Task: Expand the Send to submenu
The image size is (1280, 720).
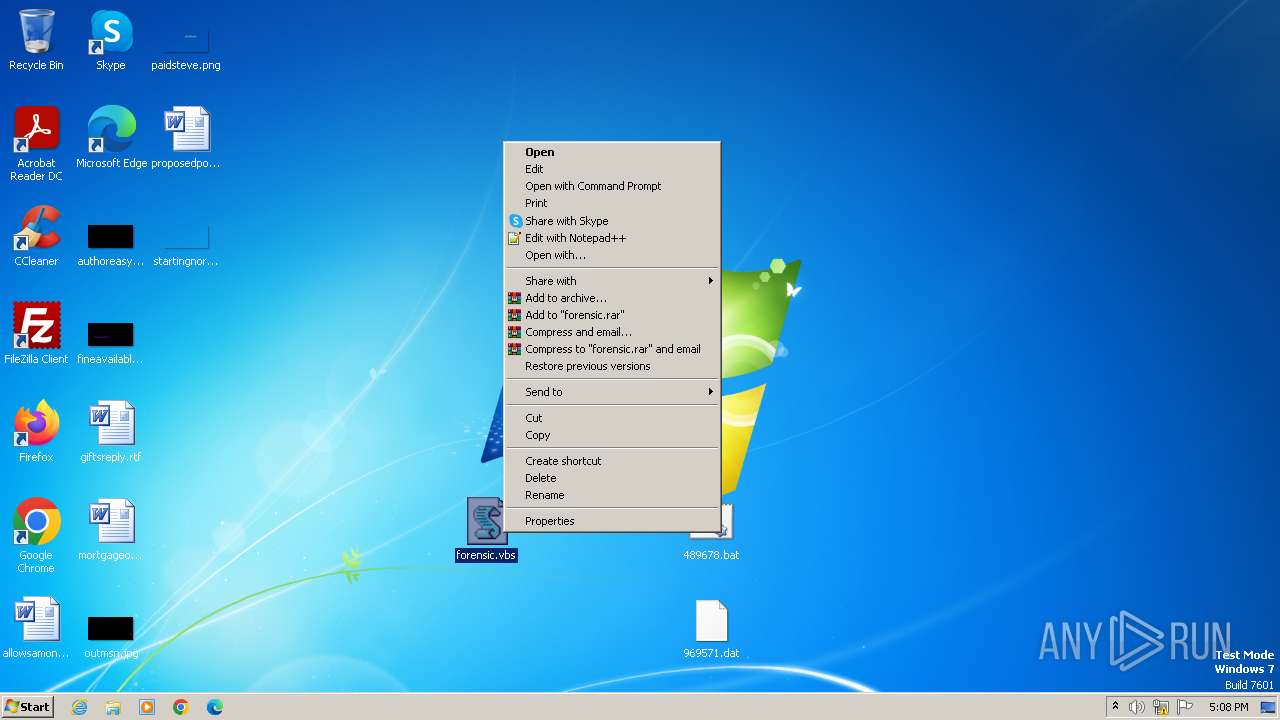Action: click(x=611, y=392)
